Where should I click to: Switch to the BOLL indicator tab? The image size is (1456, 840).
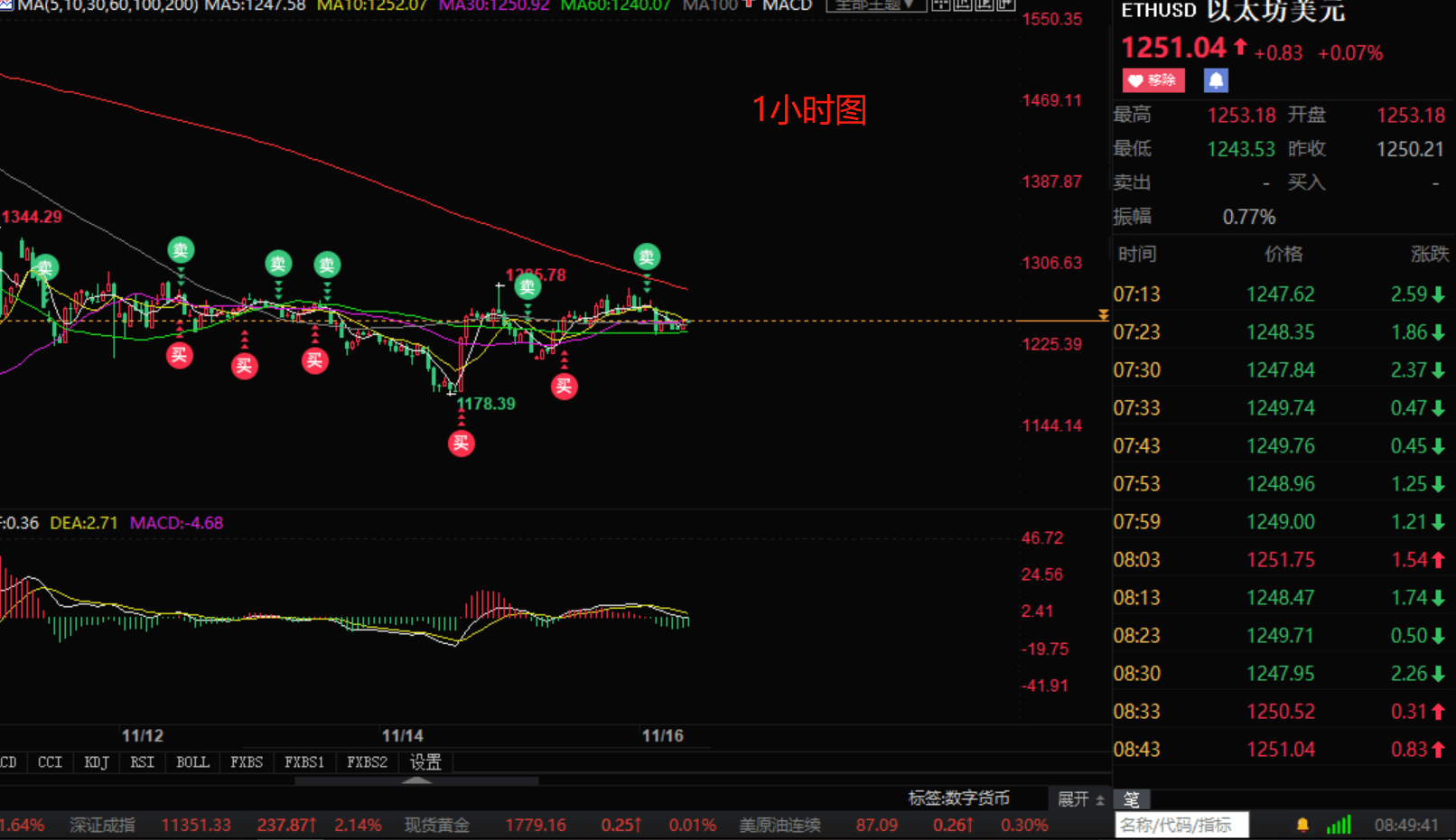tap(192, 762)
